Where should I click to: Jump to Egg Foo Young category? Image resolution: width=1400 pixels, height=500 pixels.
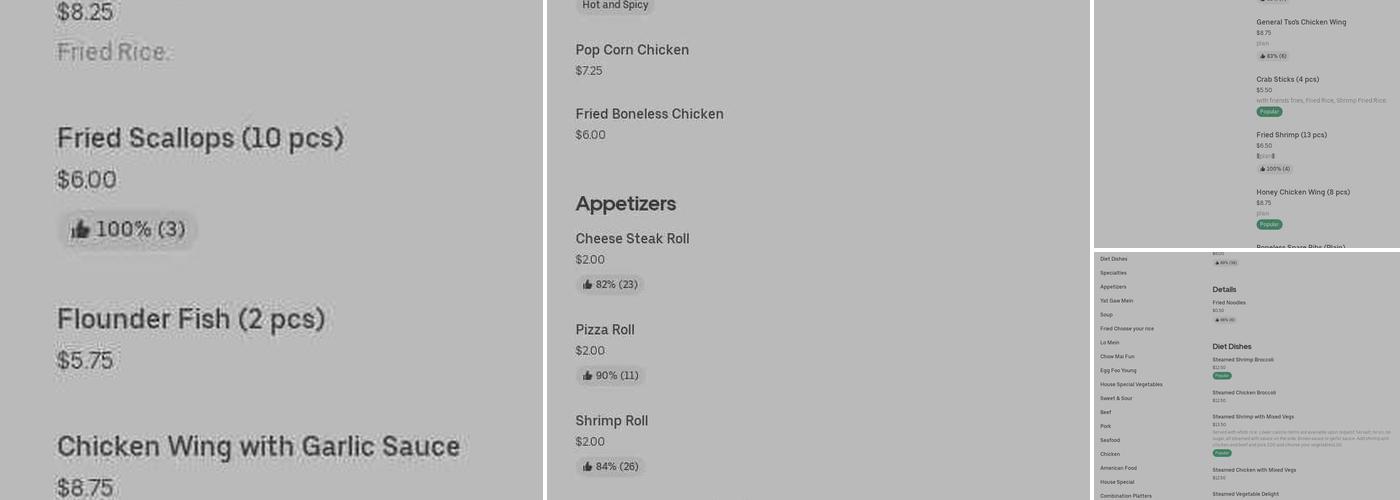pyautogui.click(x=1118, y=370)
